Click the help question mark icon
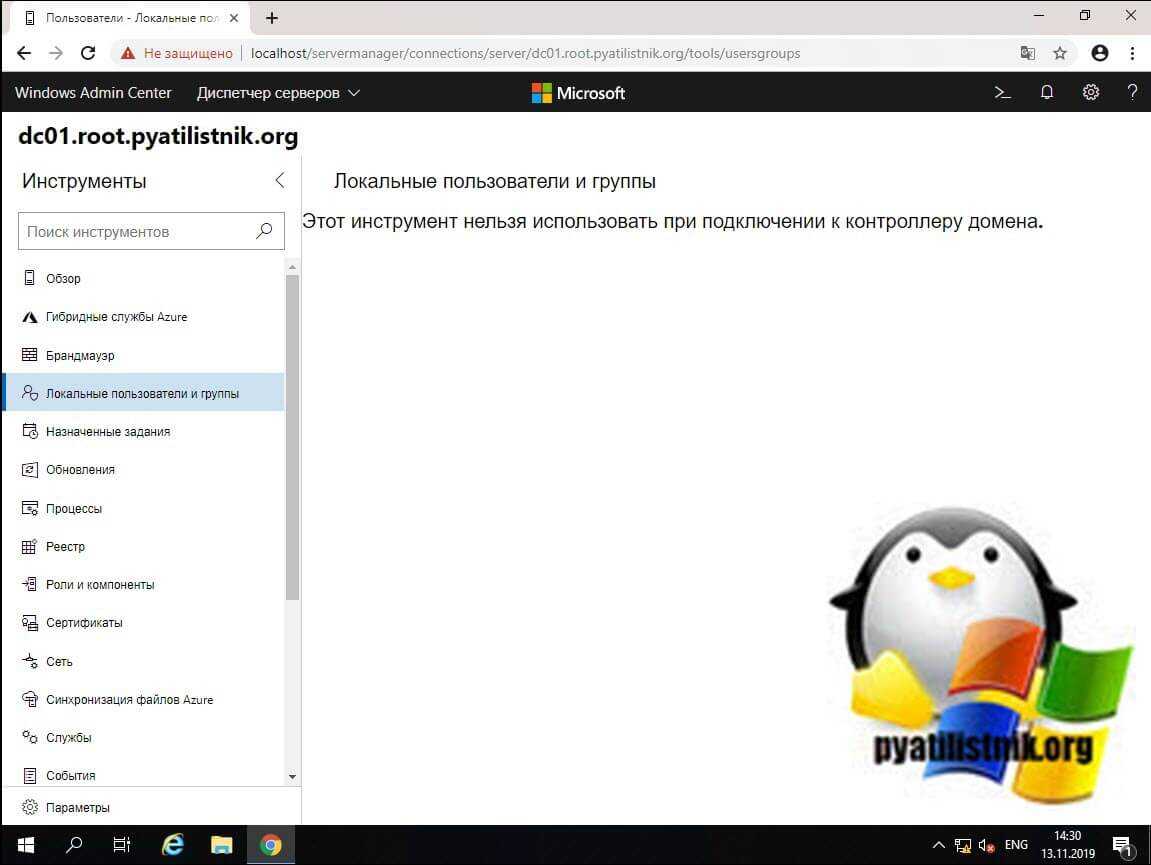The image size is (1151, 865). click(1132, 92)
